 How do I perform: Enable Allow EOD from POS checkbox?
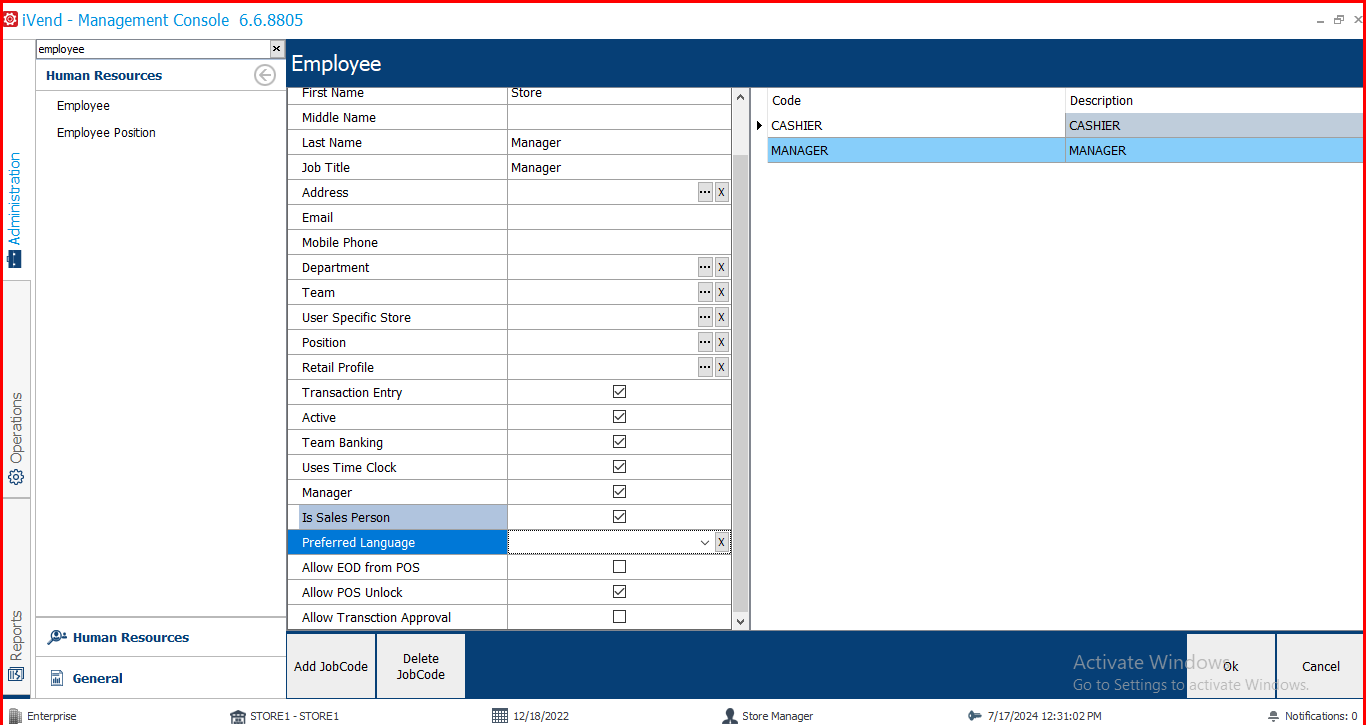point(619,567)
